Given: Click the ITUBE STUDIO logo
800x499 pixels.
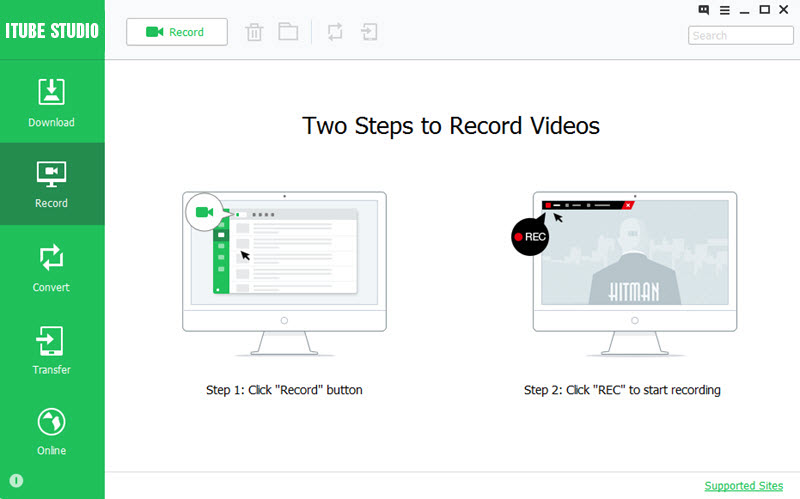Looking at the screenshot, I should pyautogui.click(x=52, y=31).
